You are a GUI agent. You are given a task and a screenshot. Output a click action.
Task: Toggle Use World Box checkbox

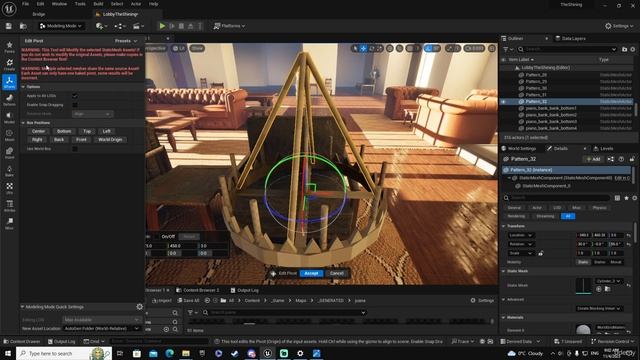(75, 149)
